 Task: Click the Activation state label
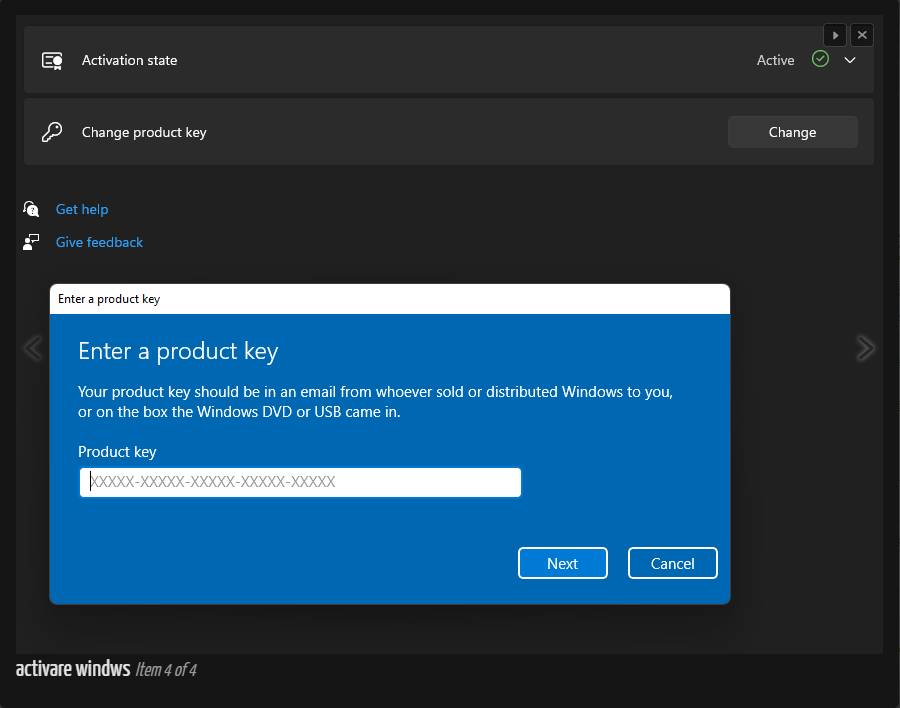coord(130,60)
